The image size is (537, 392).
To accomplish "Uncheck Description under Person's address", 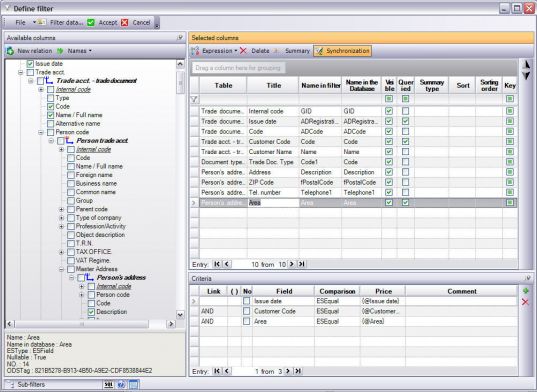I will pyautogui.click(x=91, y=312).
